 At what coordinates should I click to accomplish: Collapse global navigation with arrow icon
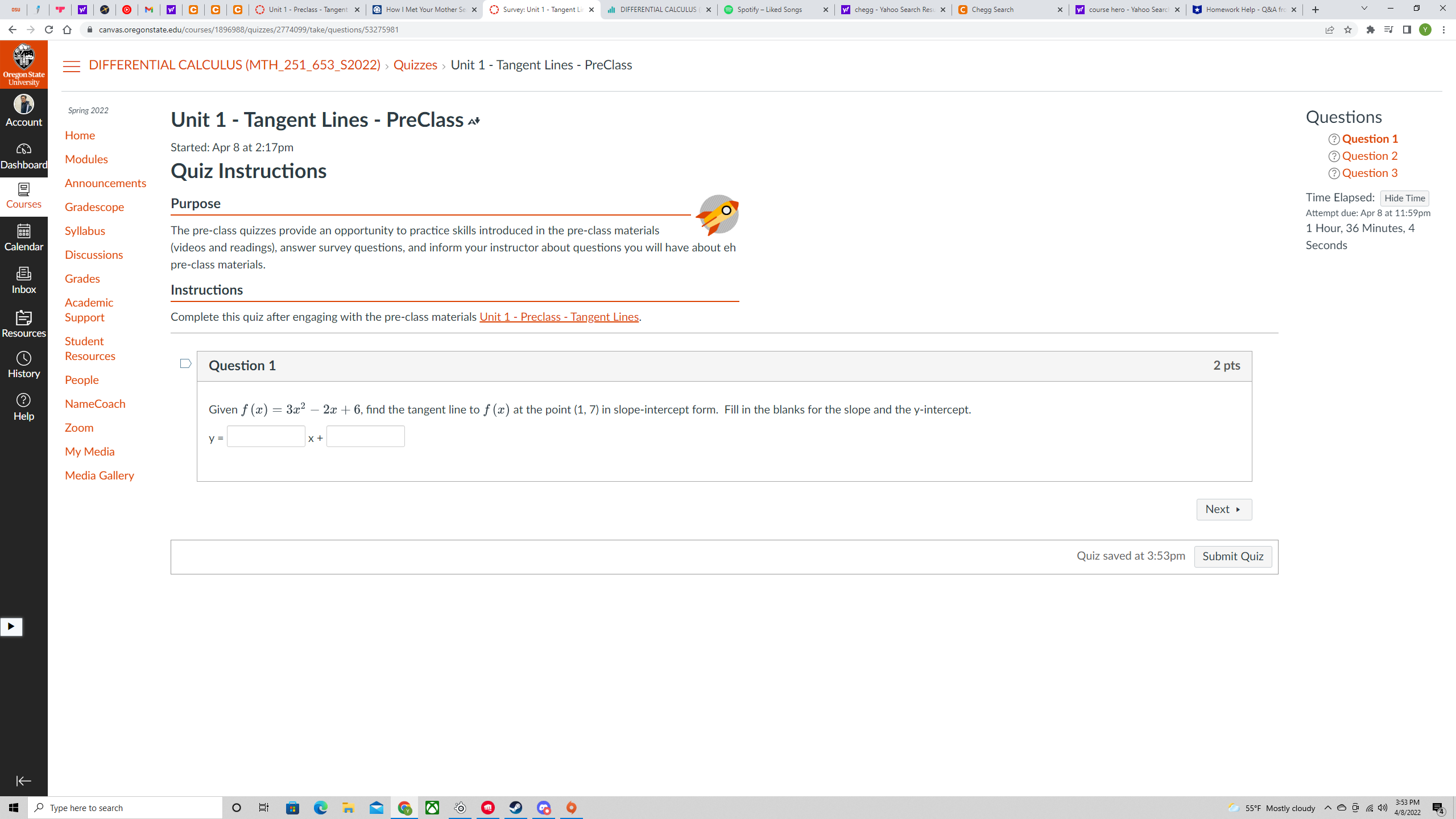coord(23,781)
